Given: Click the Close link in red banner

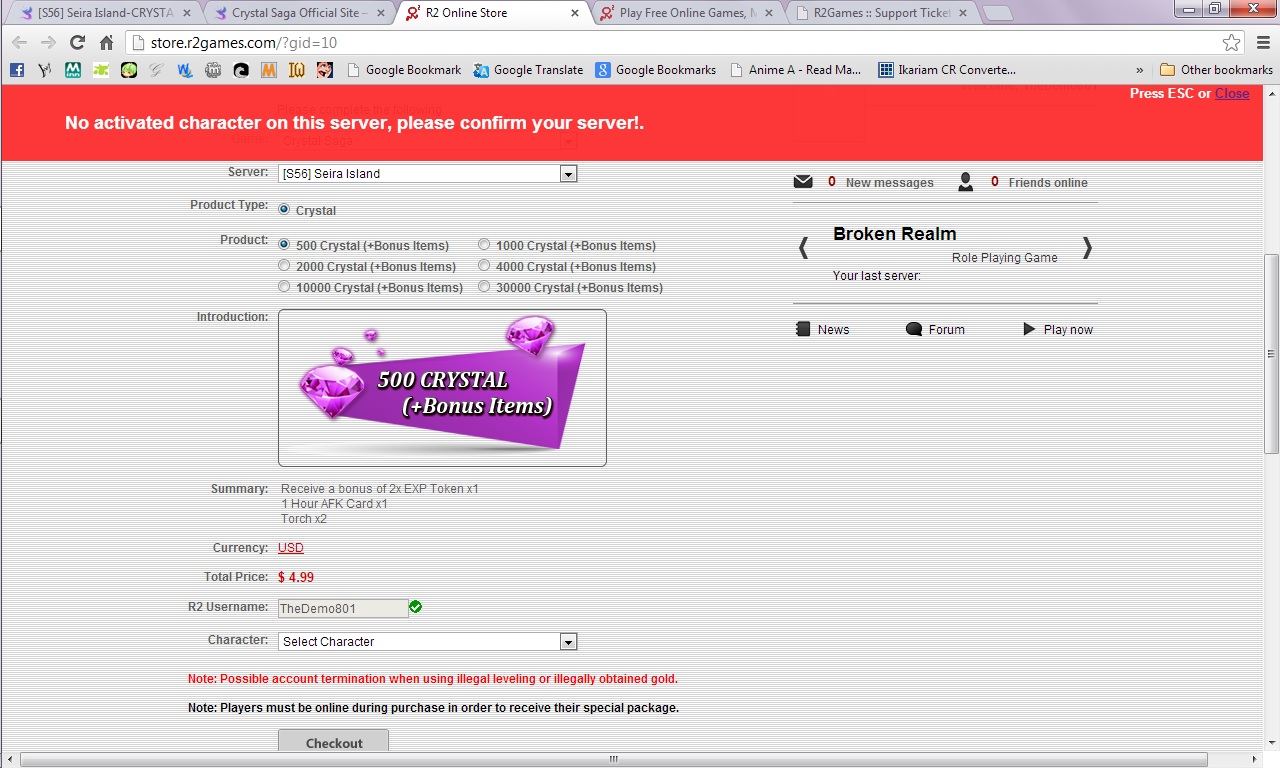Looking at the screenshot, I should [1232, 93].
